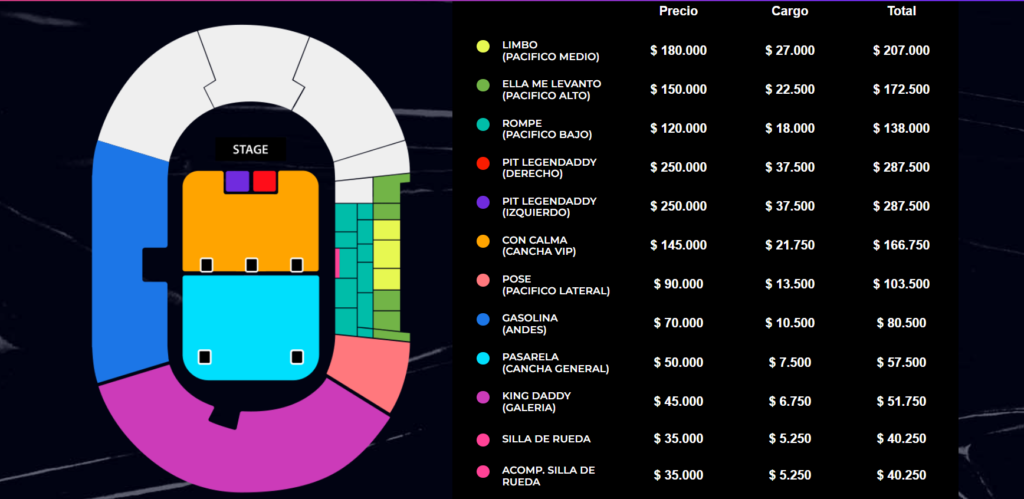Image resolution: width=1024 pixels, height=499 pixels.
Task: Click the salmon POSE legend color dot
Action: pos(483,281)
